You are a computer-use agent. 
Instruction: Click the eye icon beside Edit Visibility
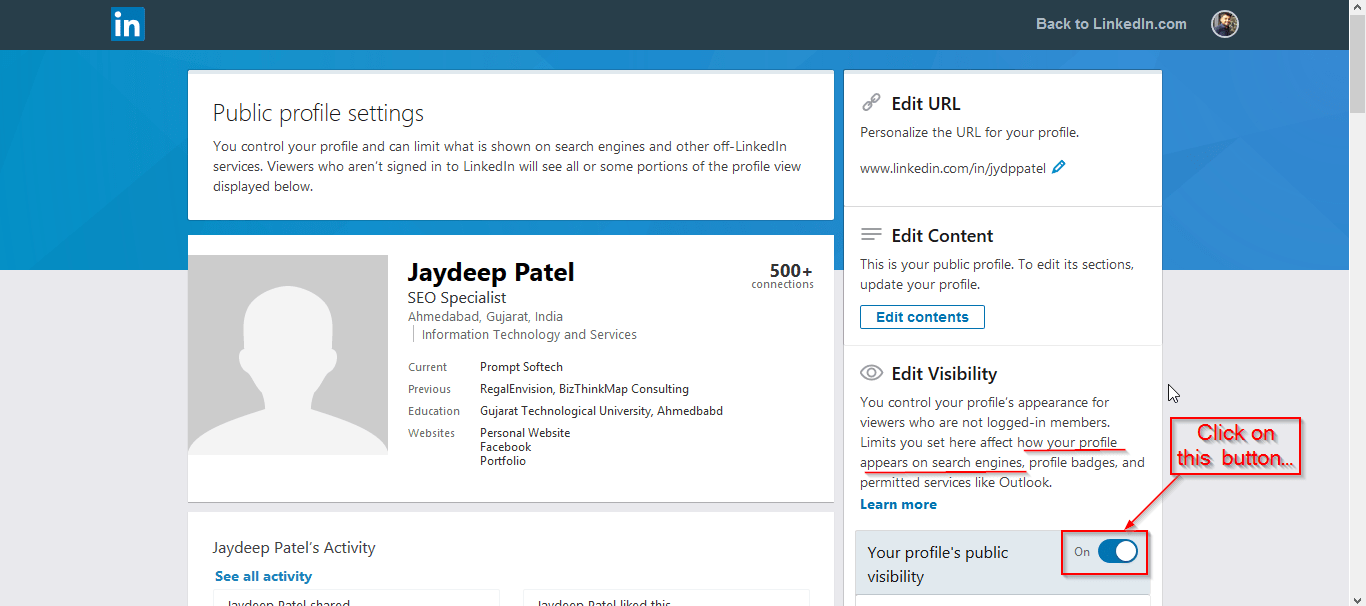pos(871,373)
